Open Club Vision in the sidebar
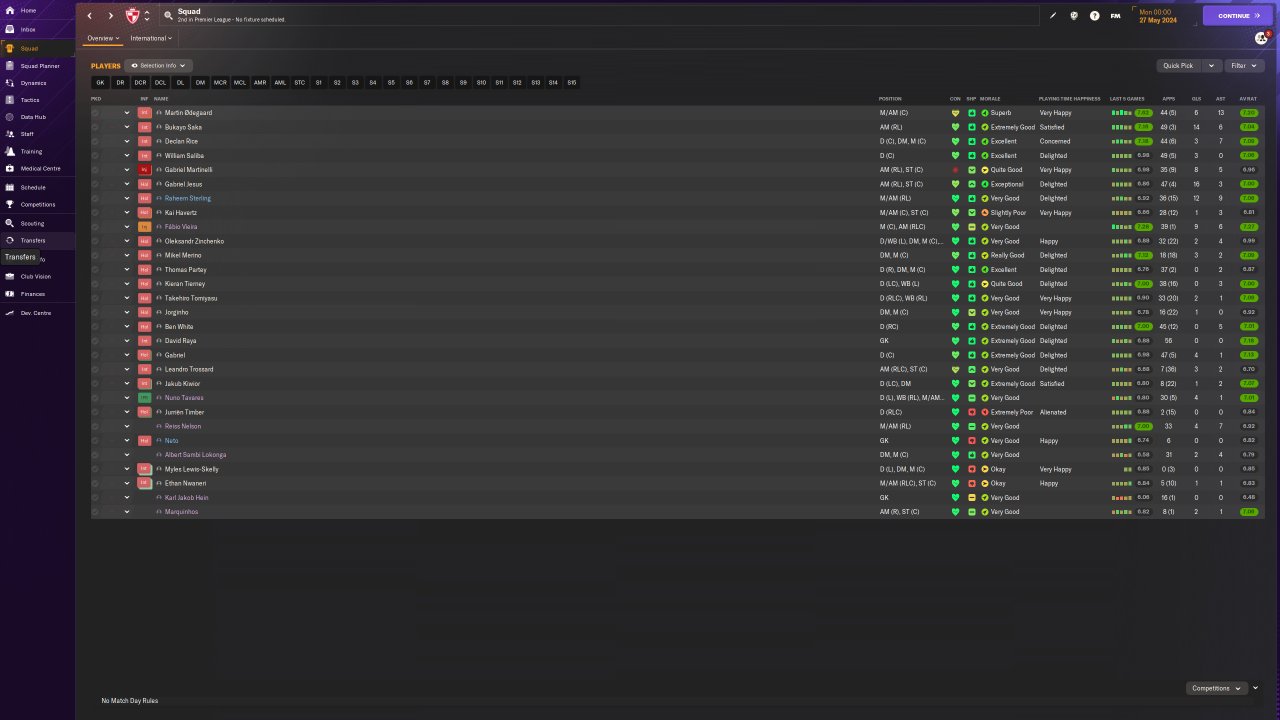 (x=36, y=276)
